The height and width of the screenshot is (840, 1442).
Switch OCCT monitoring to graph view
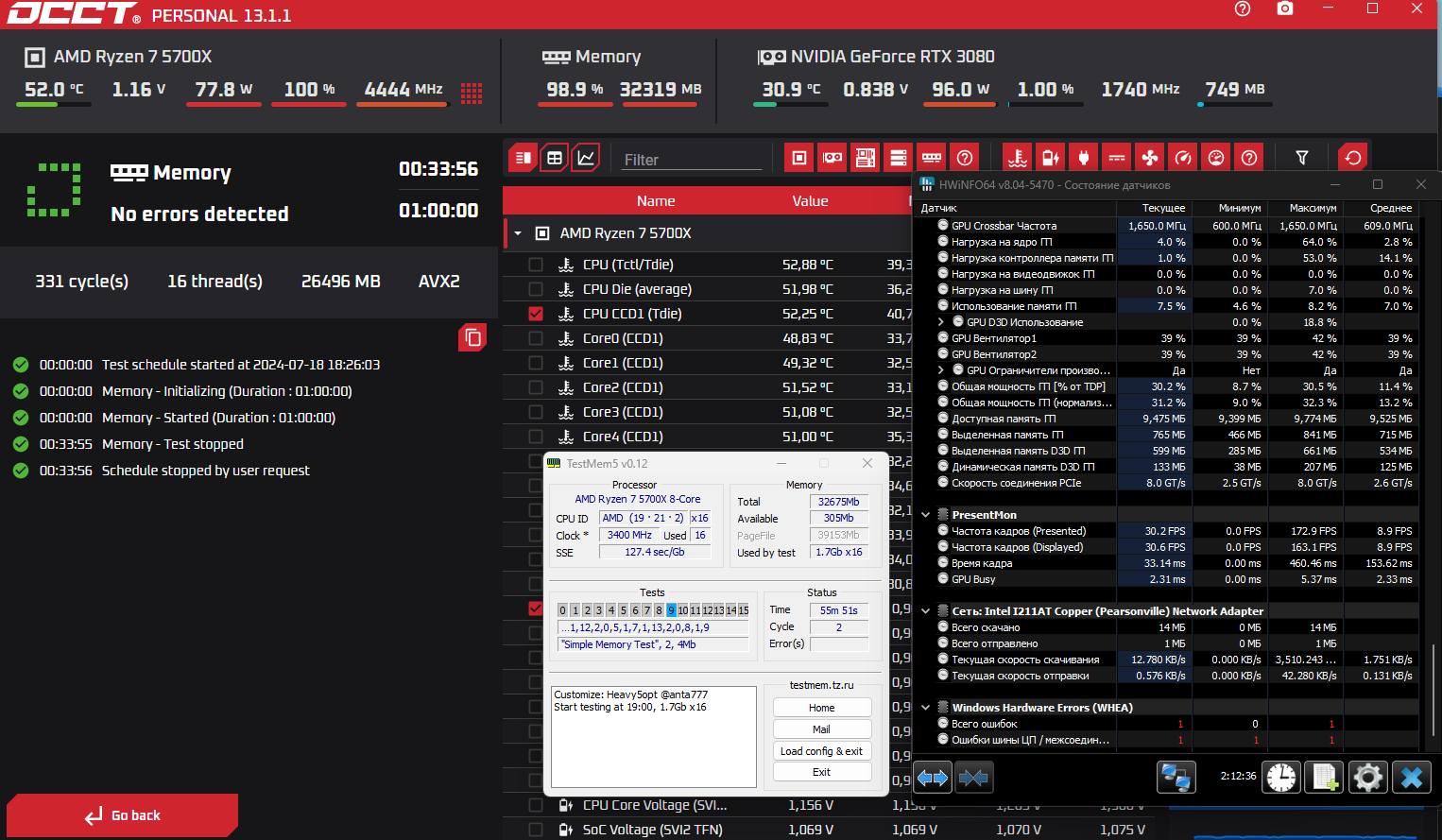pyautogui.click(x=586, y=158)
